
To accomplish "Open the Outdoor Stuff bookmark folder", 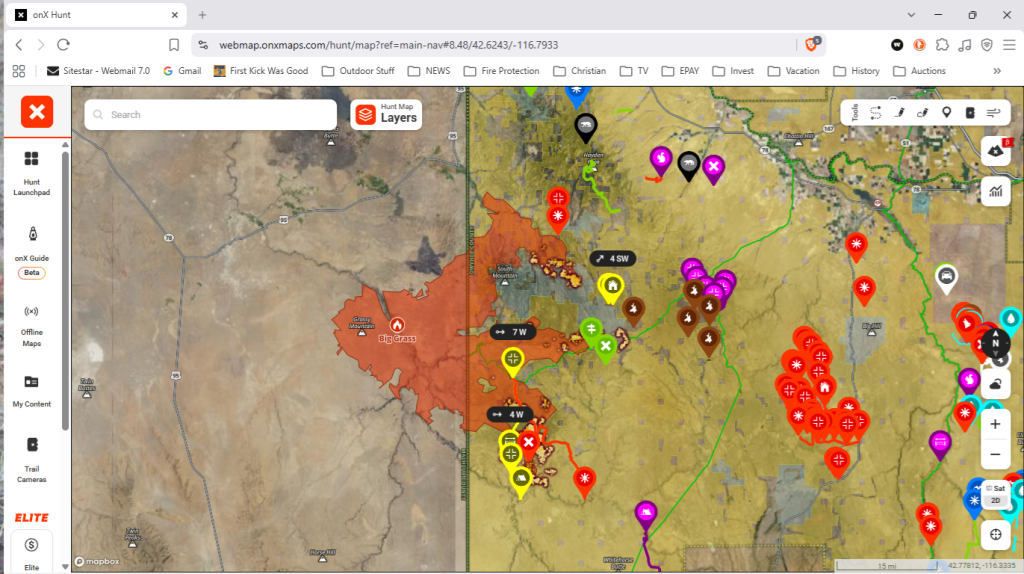I will tap(359, 71).
